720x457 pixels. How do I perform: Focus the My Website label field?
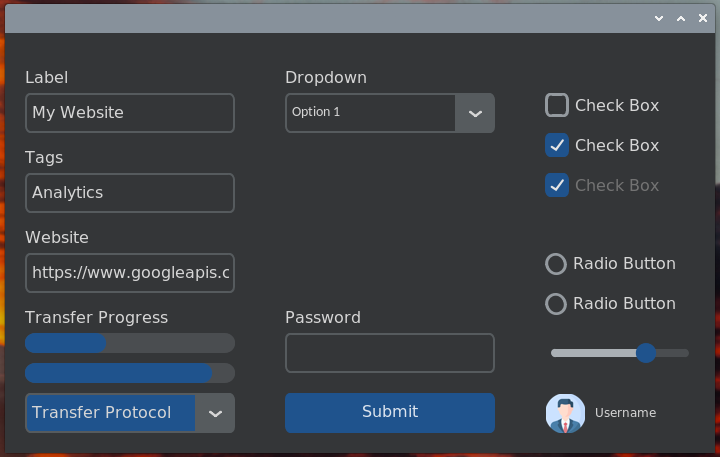[x=130, y=113]
